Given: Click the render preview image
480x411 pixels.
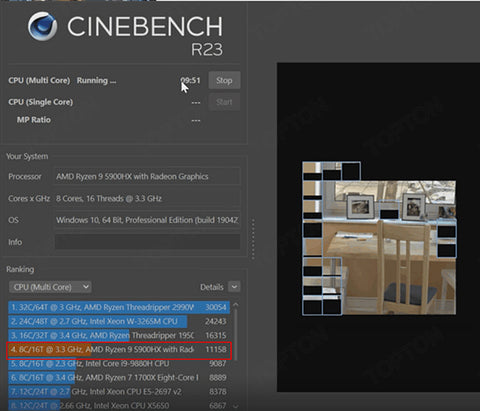Looking at the screenshot, I should coord(379,238).
